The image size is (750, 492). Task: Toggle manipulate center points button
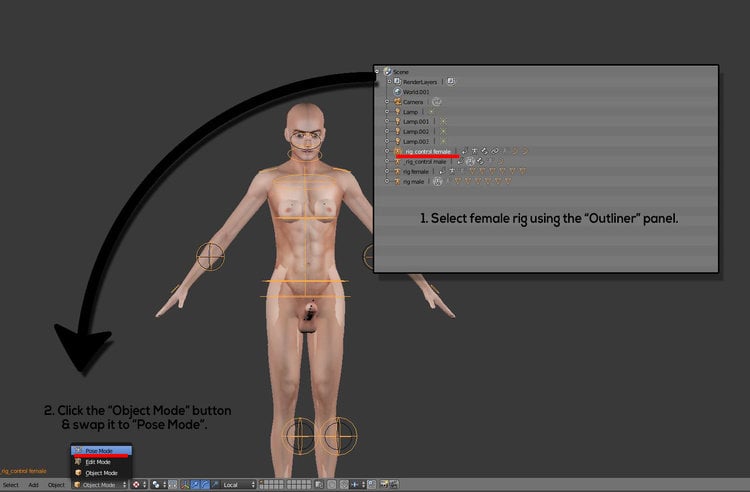[x=172, y=485]
